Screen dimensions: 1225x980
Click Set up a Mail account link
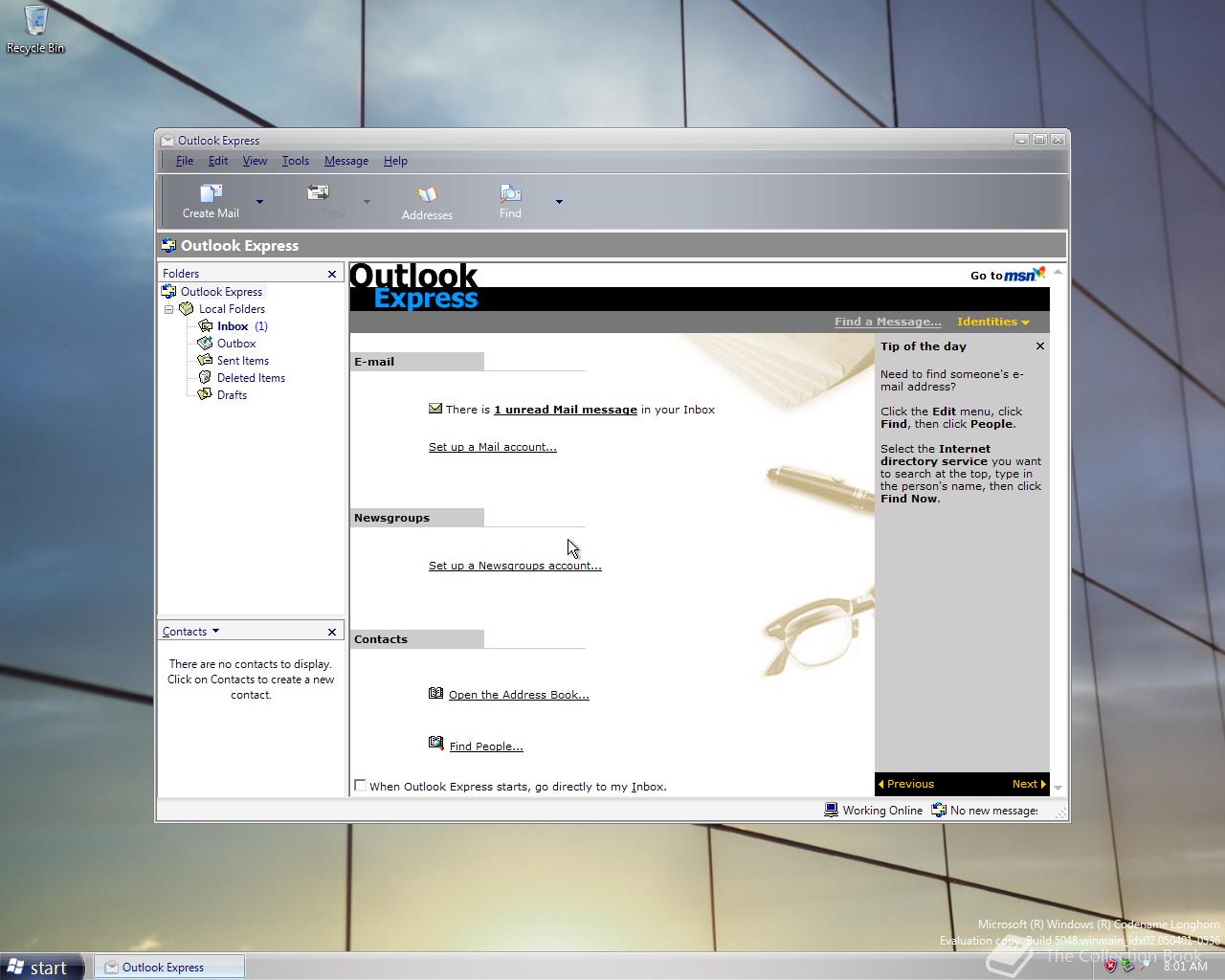tap(493, 447)
